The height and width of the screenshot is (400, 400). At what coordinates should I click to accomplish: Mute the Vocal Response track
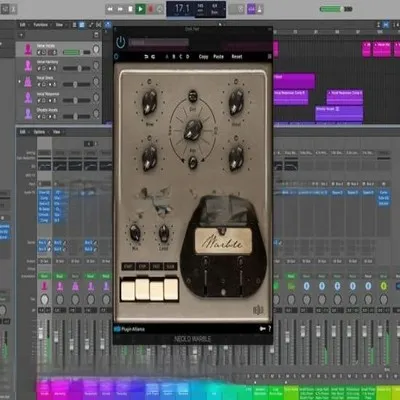pos(39,100)
